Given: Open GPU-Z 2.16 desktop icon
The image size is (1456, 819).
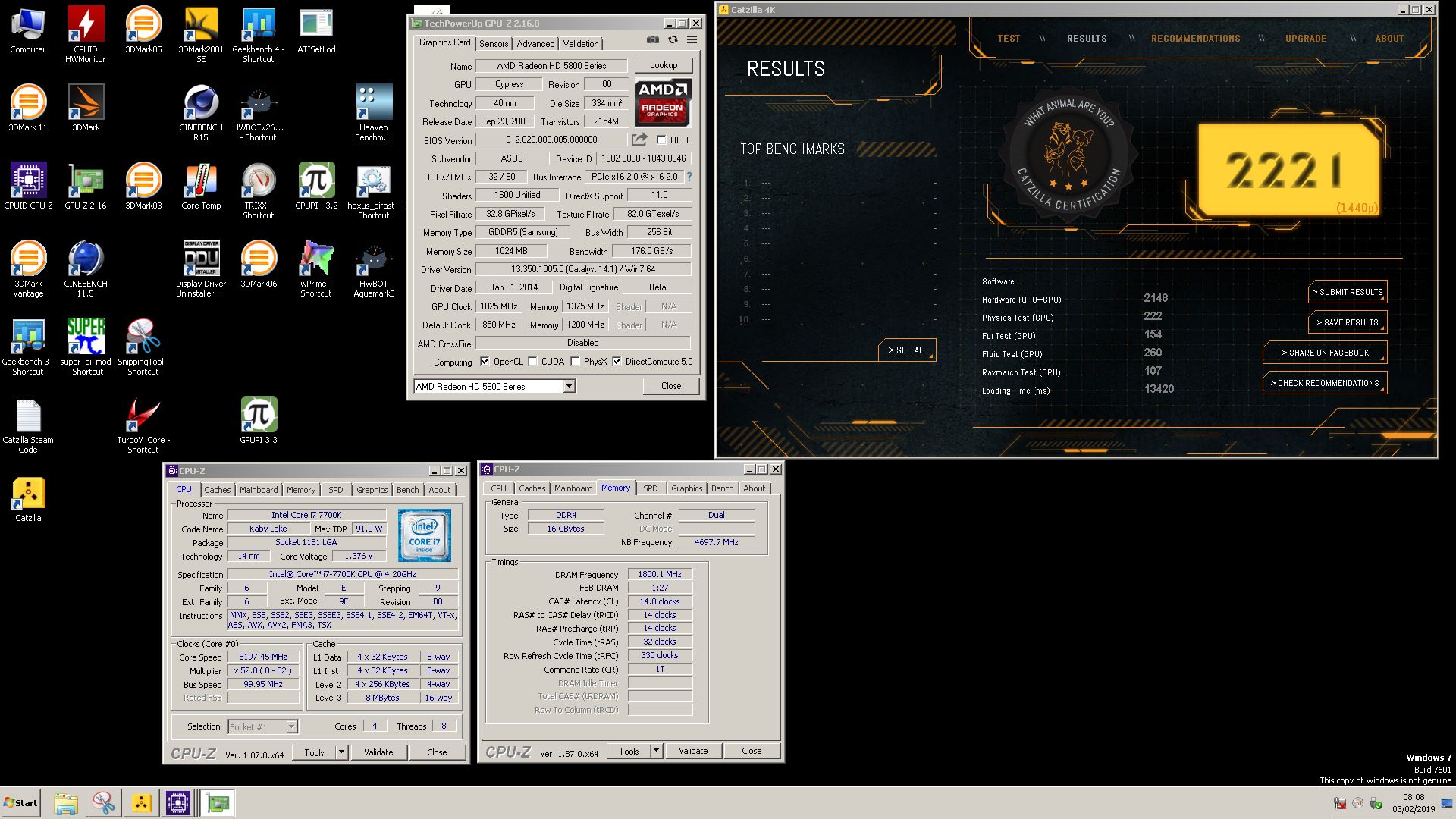Looking at the screenshot, I should (86, 185).
